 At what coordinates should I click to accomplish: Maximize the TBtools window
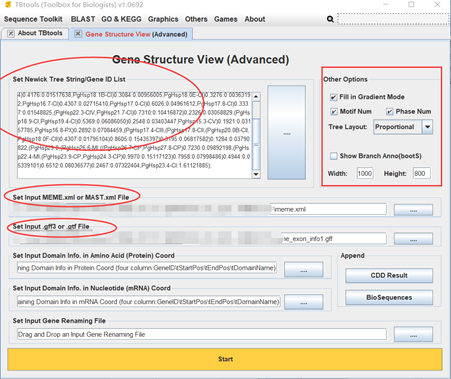point(411,5)
